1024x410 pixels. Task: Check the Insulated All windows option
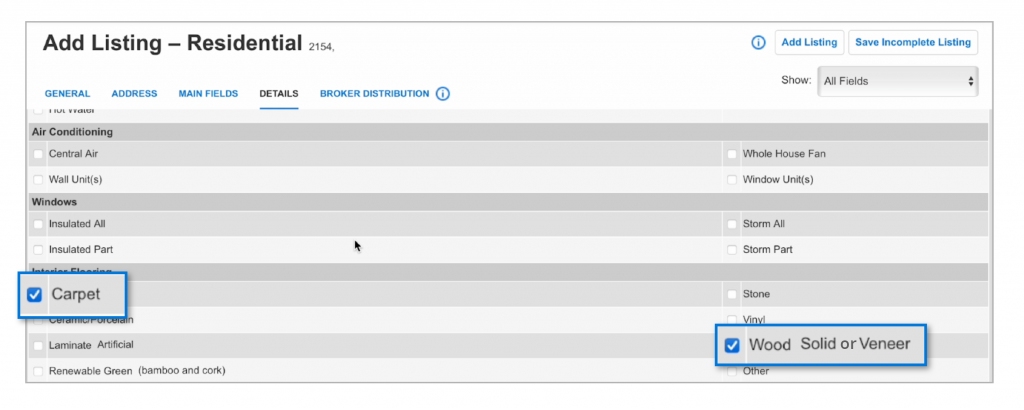point(38,224)
